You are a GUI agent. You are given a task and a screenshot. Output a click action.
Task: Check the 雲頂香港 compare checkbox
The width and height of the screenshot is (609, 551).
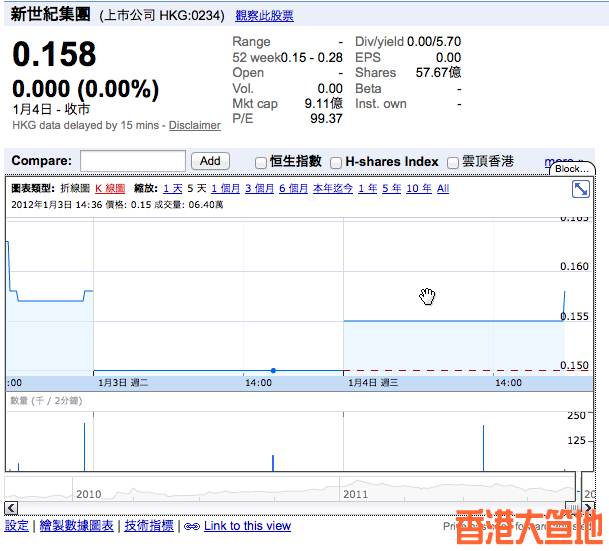452,163
